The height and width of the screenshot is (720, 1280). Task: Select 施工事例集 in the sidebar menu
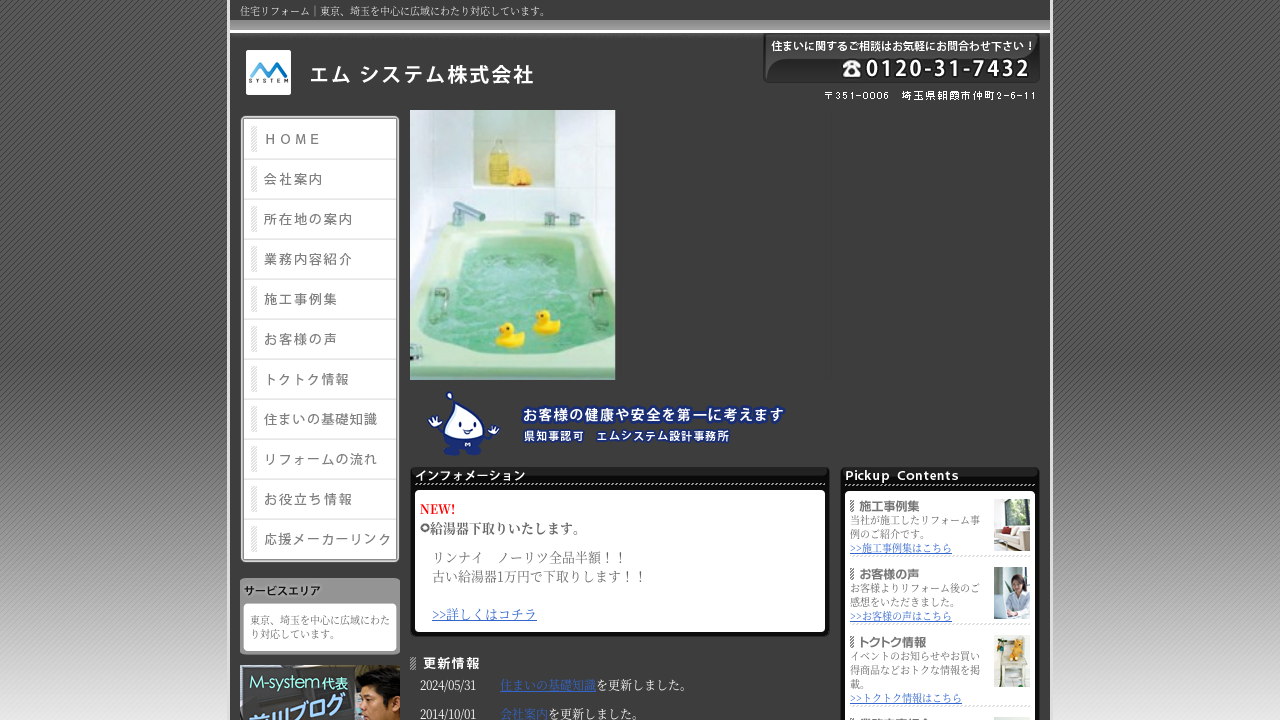pyautogui.click(x=320, y=299)
